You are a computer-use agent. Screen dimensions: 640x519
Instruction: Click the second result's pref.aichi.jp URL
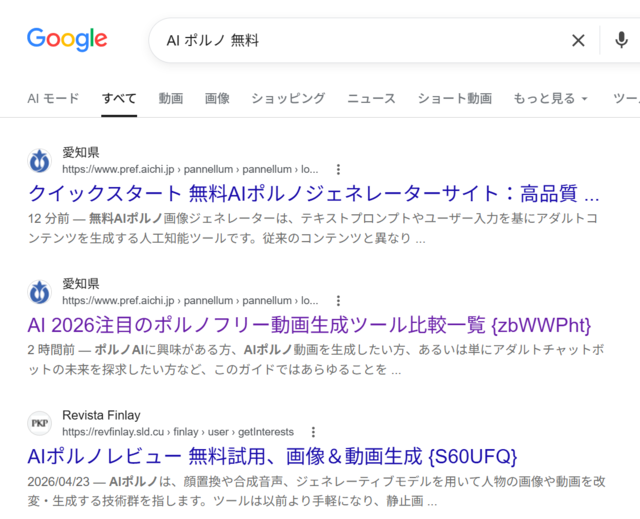[190, 301]
